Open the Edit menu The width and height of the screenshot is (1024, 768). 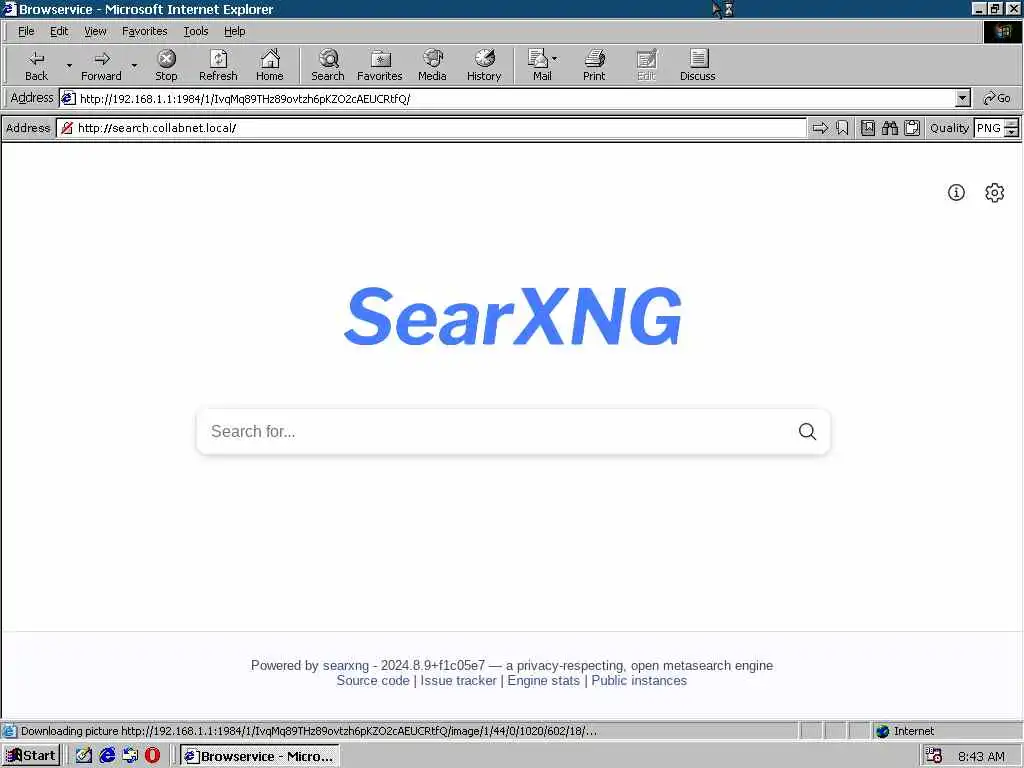[x=59, y=31]
